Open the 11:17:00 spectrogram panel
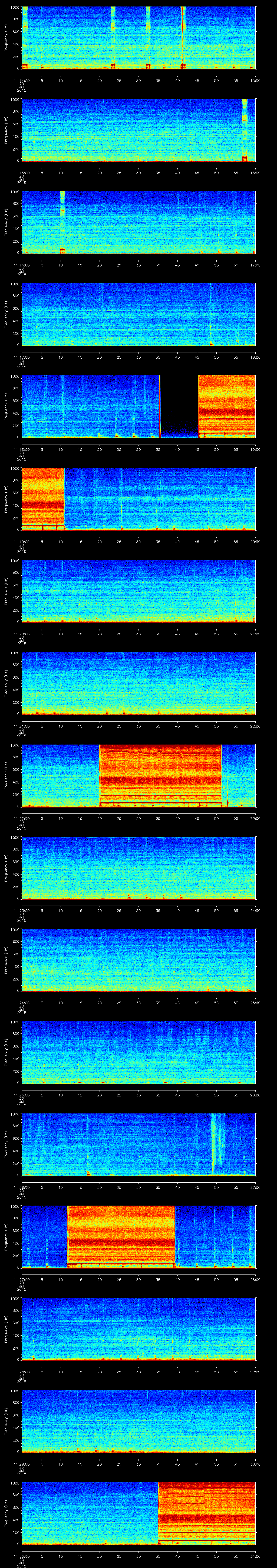This screenshot has width=277, height=1568. (138, 314)
